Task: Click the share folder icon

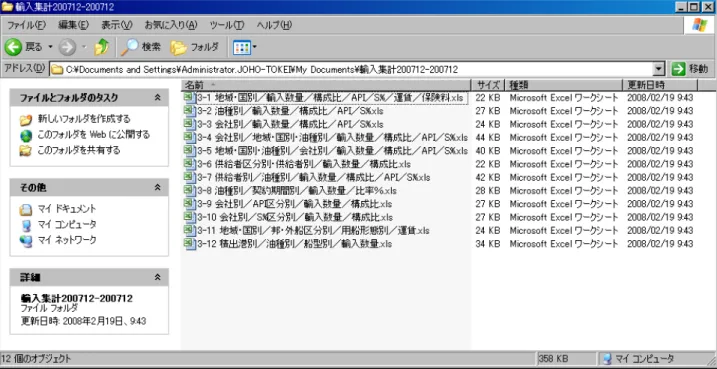Action: (x=26, y=150)
